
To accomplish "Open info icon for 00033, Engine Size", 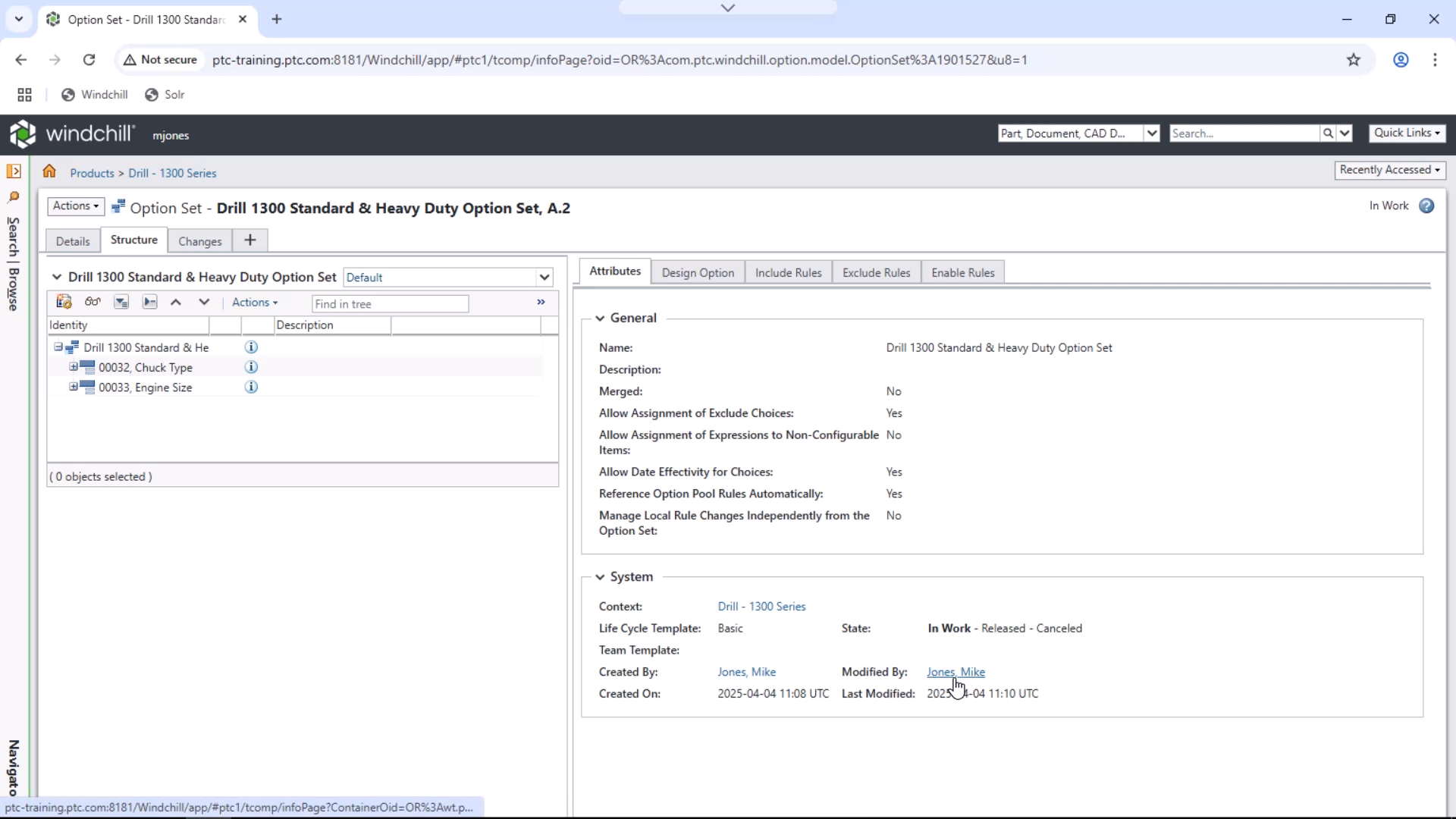I will click(251, 387).
